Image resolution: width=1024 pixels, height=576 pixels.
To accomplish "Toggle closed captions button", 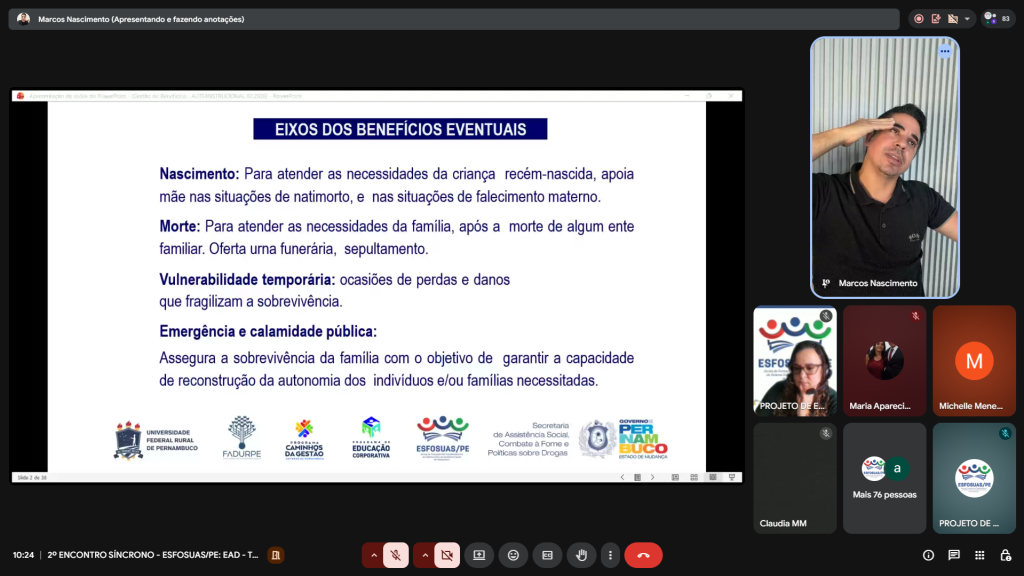I will tap(547, 555).
